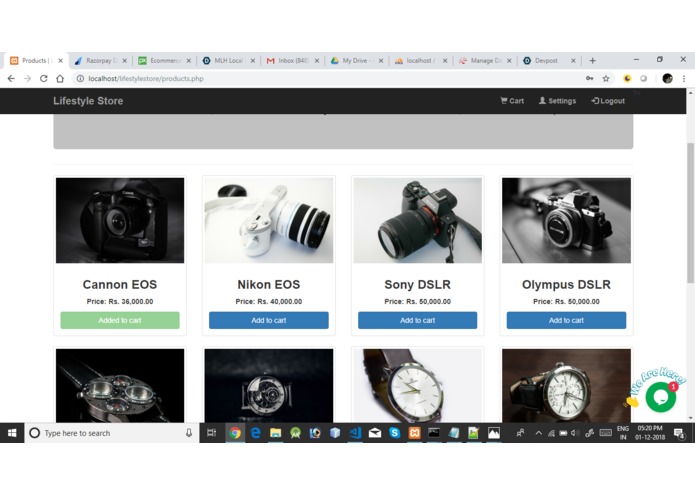The width and height of the screenshot is (695, 494).
Task: Click Logout in the navbar
Action: coord(608,101)
